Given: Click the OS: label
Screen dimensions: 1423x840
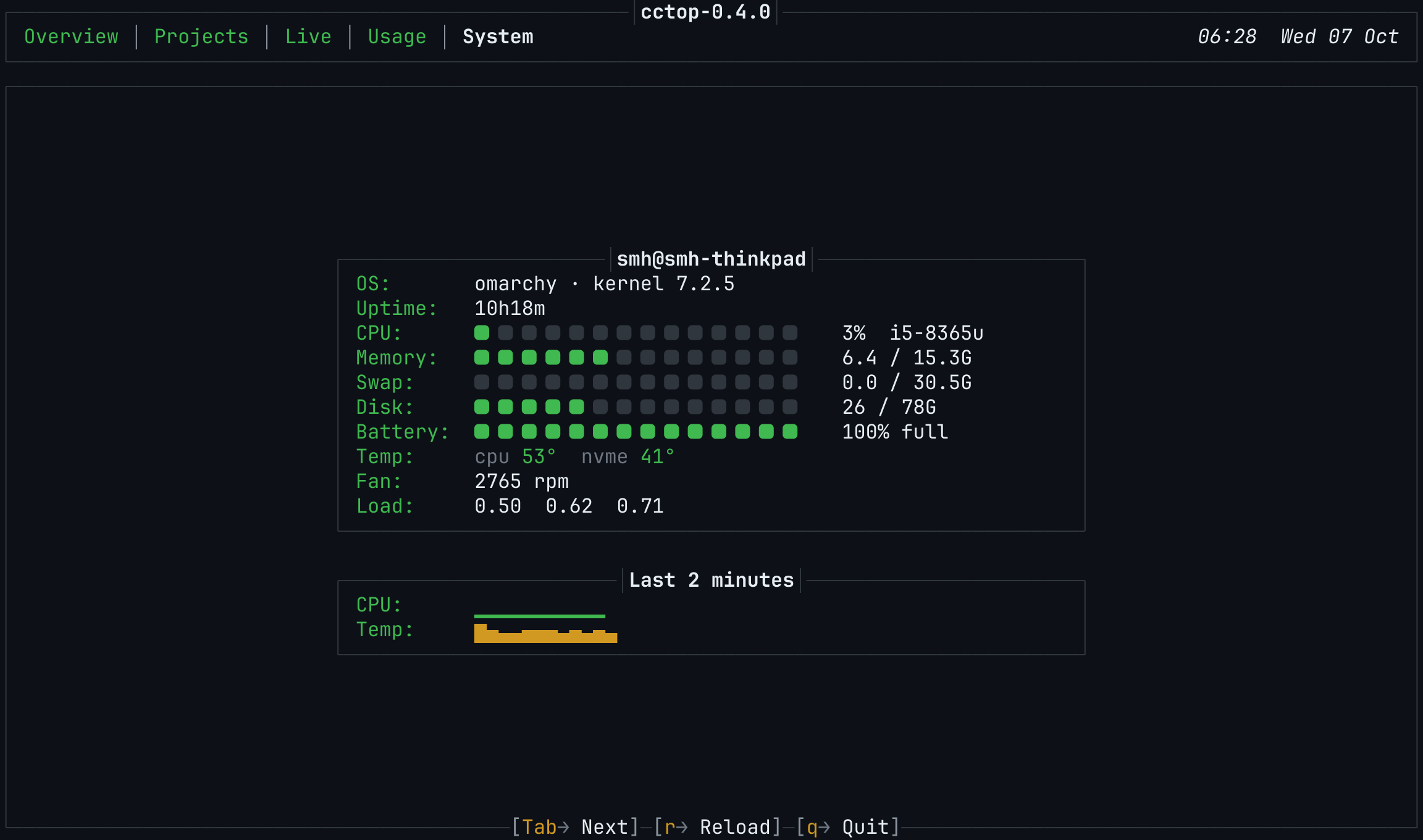Looking at the screenshot, I should click(373, 283).
